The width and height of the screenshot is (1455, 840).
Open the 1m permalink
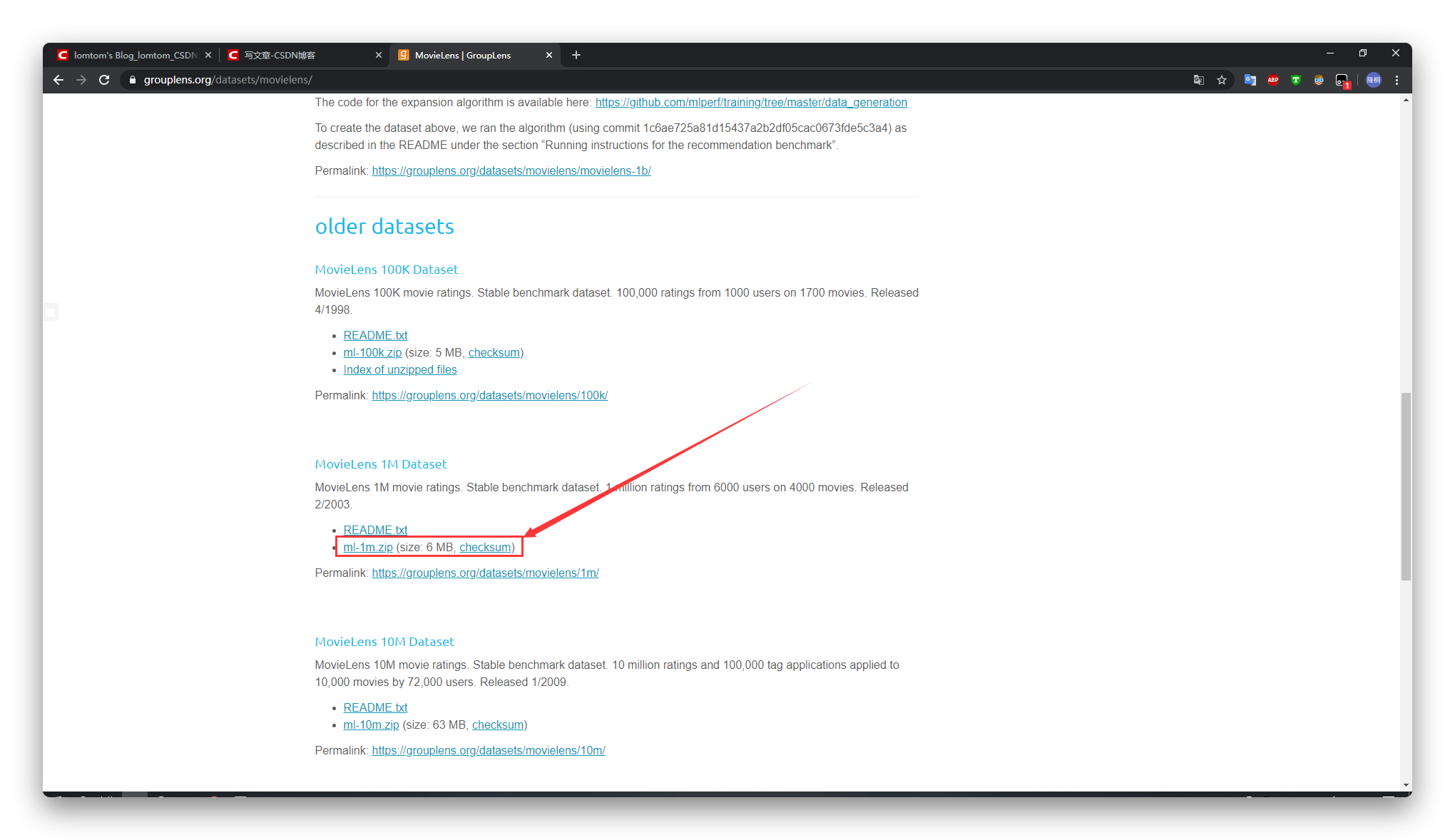tap(485, 573)
